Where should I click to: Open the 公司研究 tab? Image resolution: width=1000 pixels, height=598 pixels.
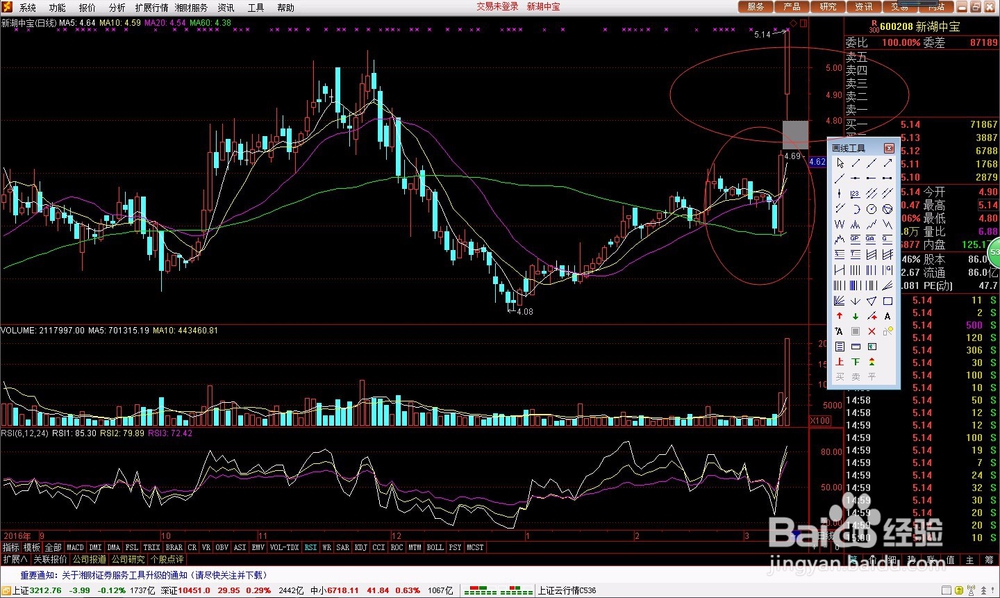[x=128, y=559]
